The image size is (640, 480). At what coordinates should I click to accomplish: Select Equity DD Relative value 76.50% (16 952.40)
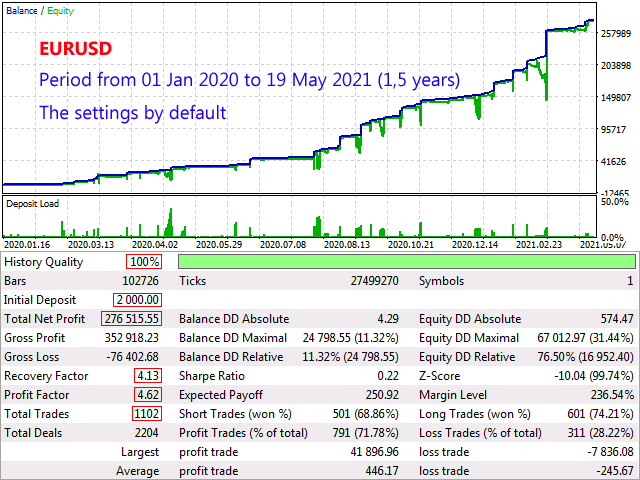[585, 357]
